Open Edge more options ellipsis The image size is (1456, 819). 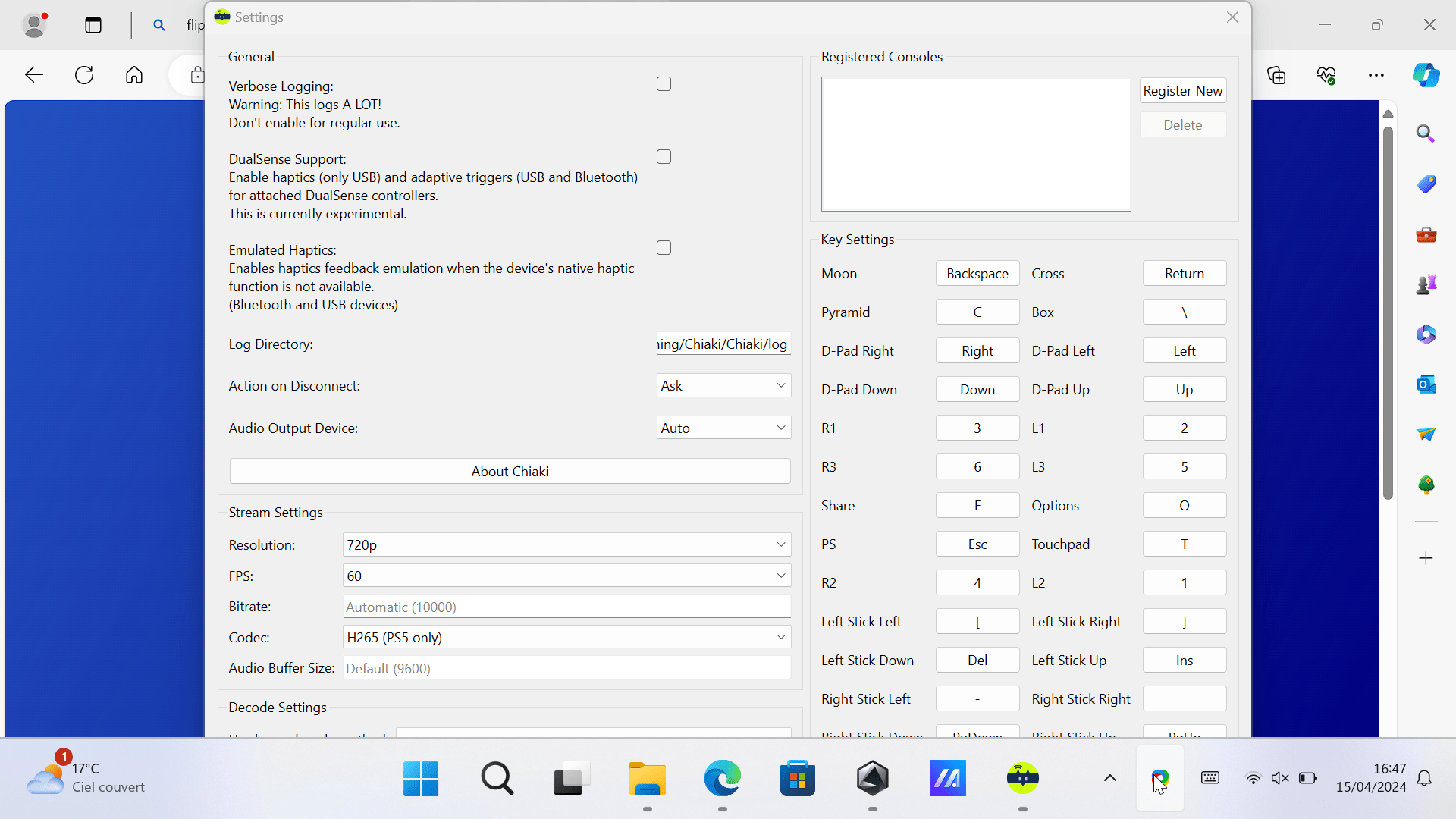(1376, 75)
